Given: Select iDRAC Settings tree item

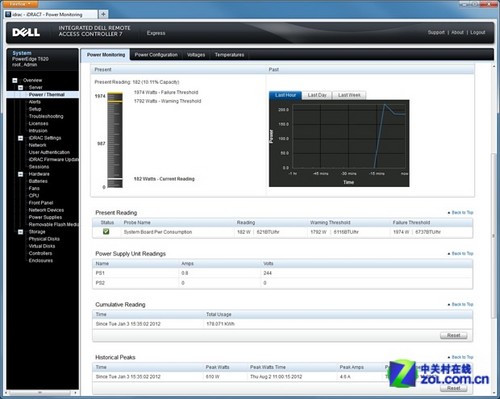Looking at the screenshot, I should [45, 138].
